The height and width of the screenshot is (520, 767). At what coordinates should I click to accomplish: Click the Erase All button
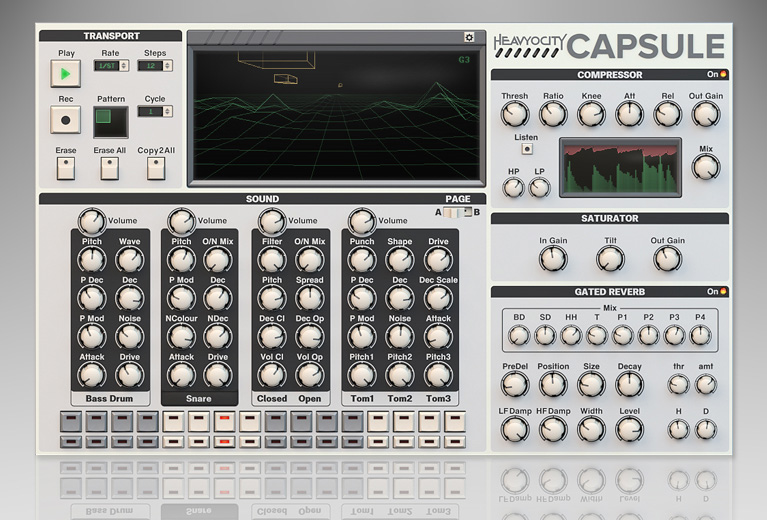[110, 169]
